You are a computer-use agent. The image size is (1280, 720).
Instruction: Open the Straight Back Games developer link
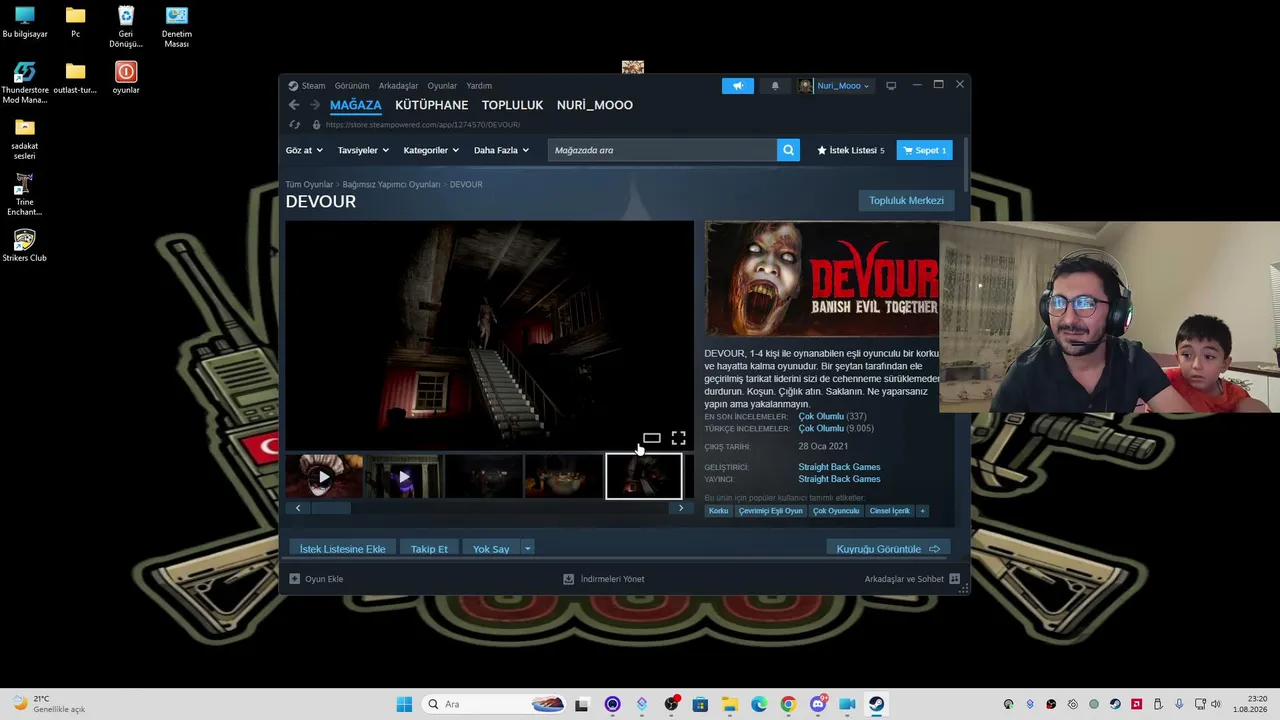point(839,467)
